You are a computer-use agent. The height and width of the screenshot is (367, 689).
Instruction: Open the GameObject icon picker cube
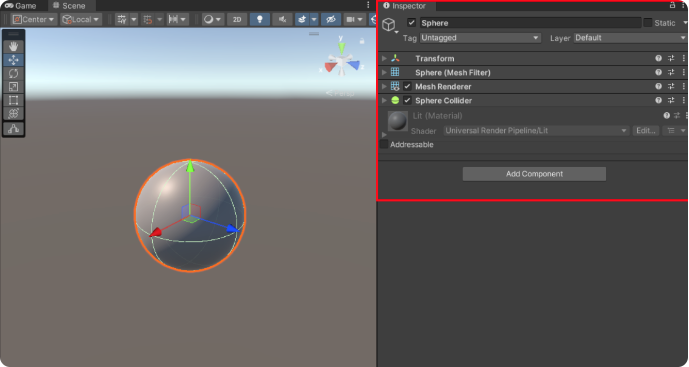click(x=389, y=24)
